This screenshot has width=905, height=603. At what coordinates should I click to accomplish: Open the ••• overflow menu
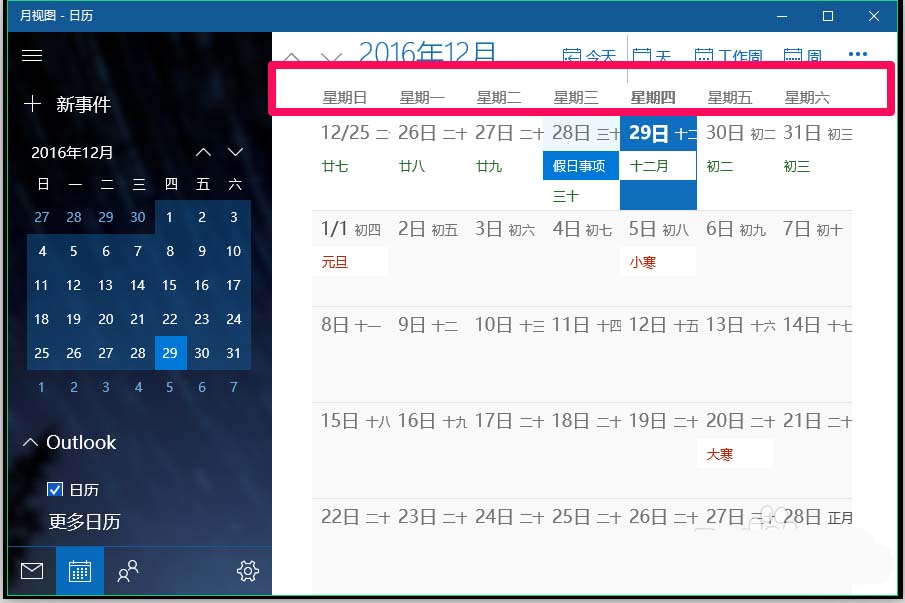858,55
